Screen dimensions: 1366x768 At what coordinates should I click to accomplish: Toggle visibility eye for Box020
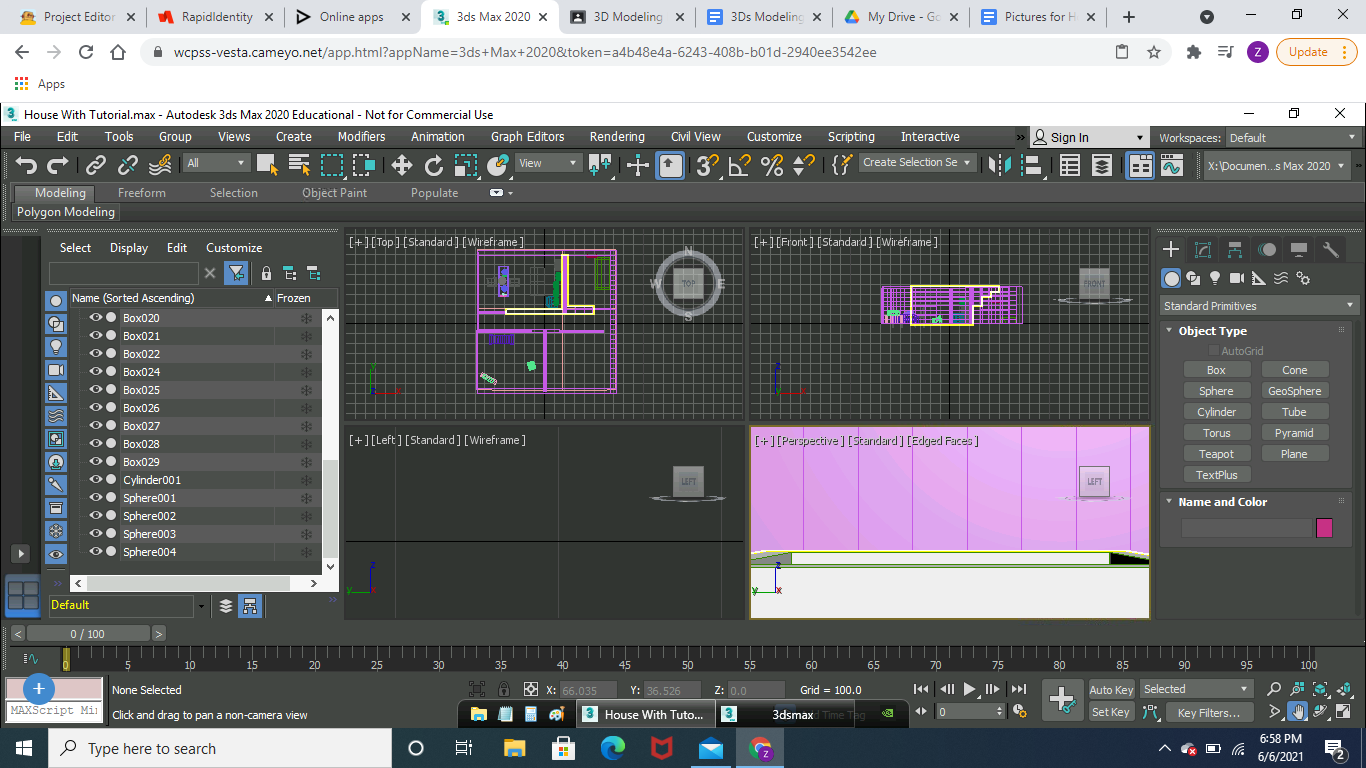pos(96,318)
